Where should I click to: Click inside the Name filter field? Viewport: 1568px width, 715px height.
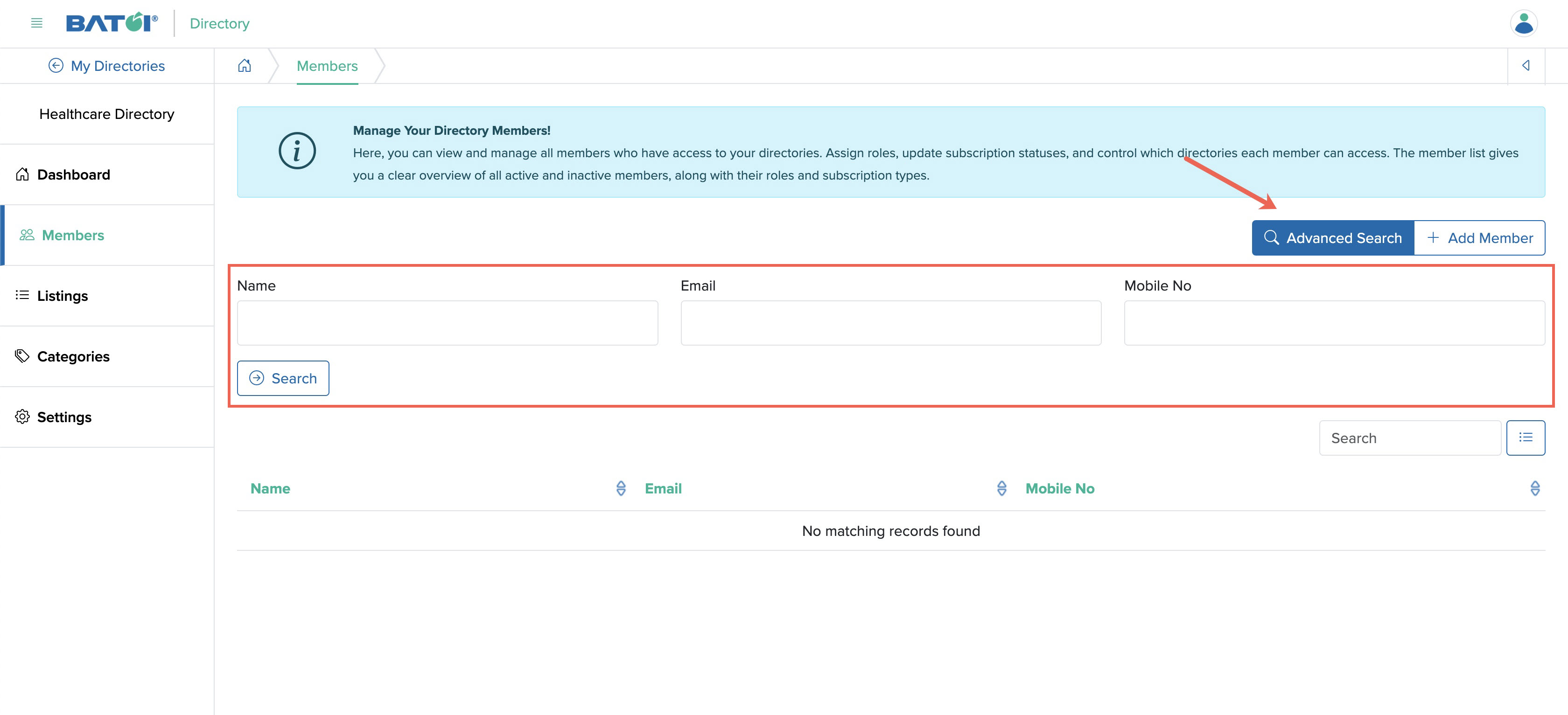[x=448, y=322]
